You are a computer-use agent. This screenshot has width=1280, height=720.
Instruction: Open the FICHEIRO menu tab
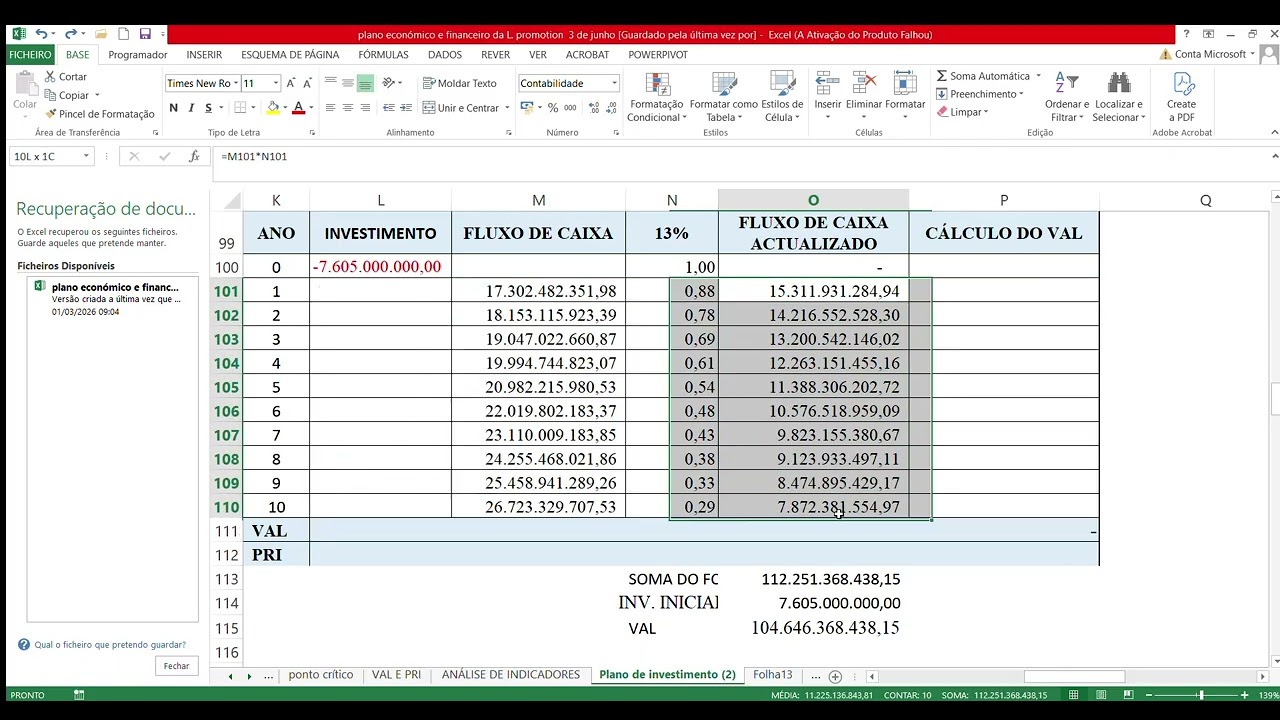[x=30, y=55]
